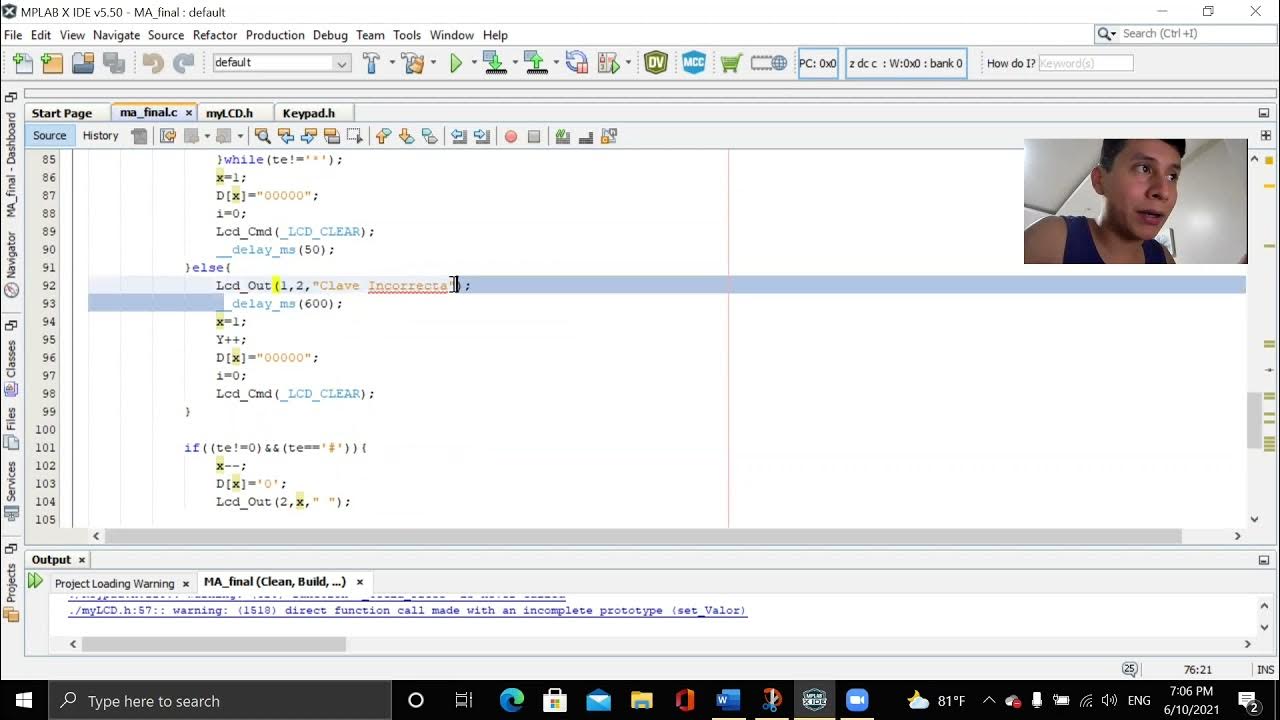Screen dimensions: 1280x720
Task: Click the New Project toolbar icon
Action: pos(52,63)
